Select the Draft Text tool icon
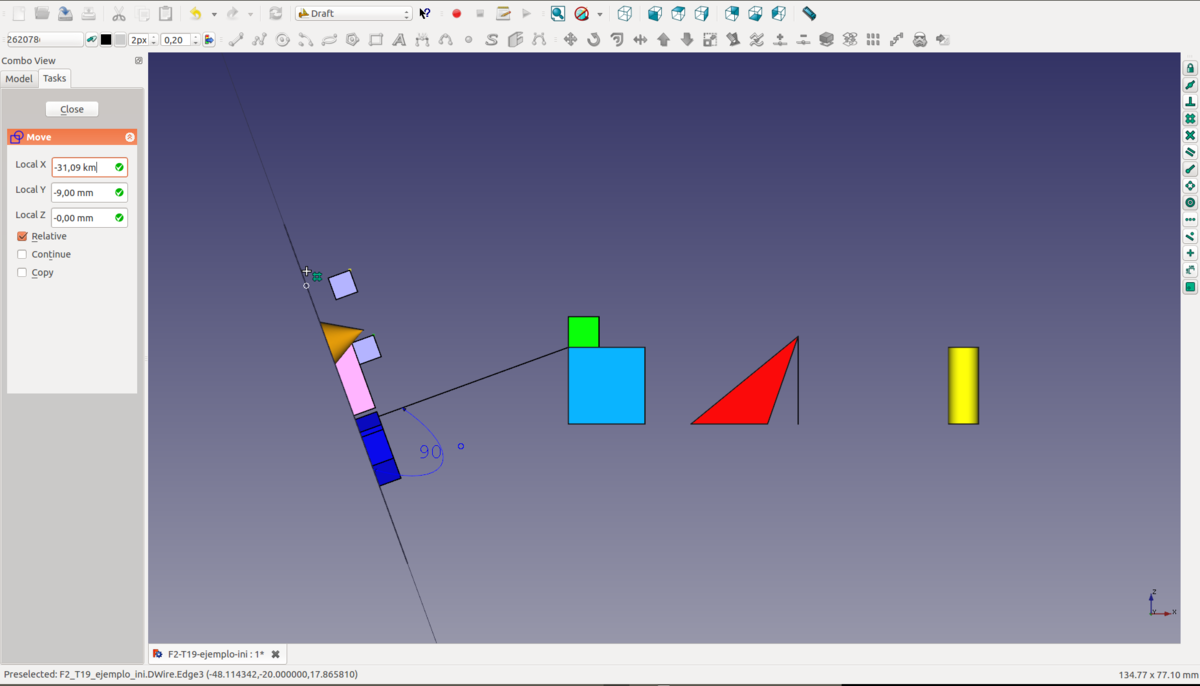 399,40
